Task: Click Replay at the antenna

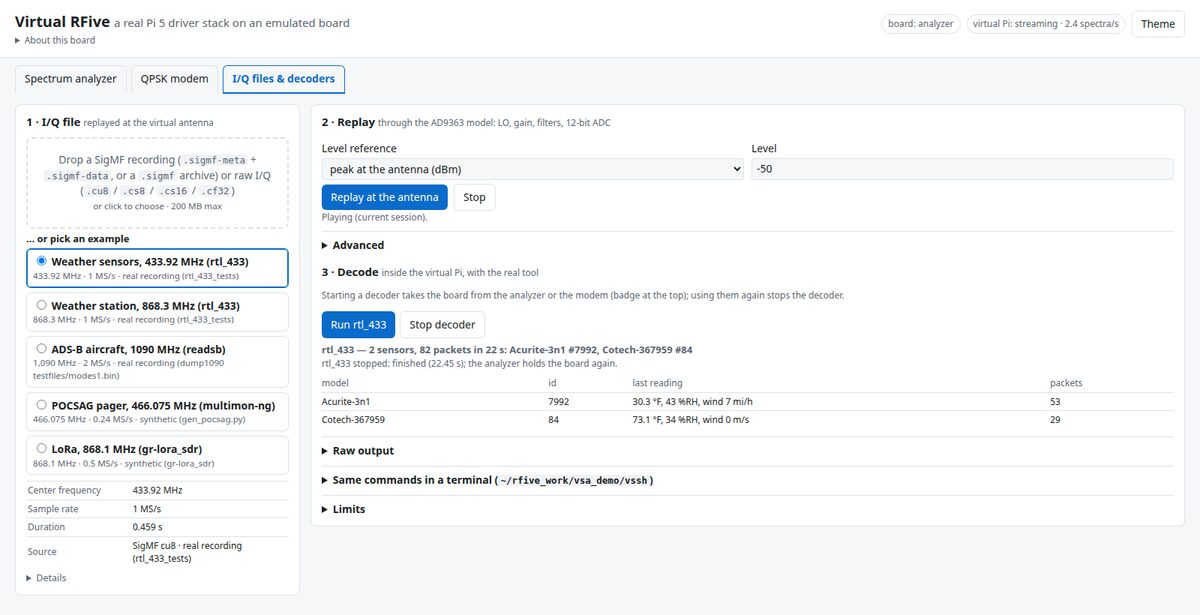Action: (385, 197)
